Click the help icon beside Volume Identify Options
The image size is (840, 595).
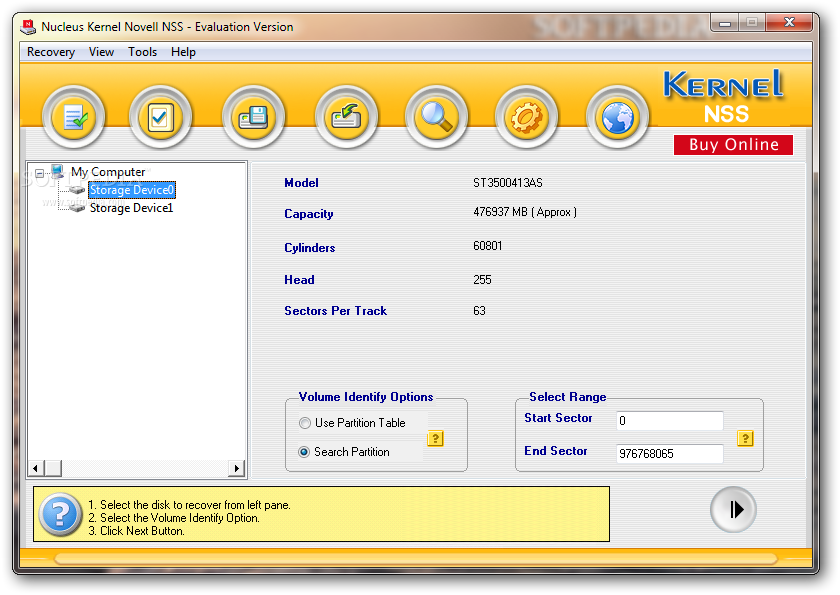point(436,439)
